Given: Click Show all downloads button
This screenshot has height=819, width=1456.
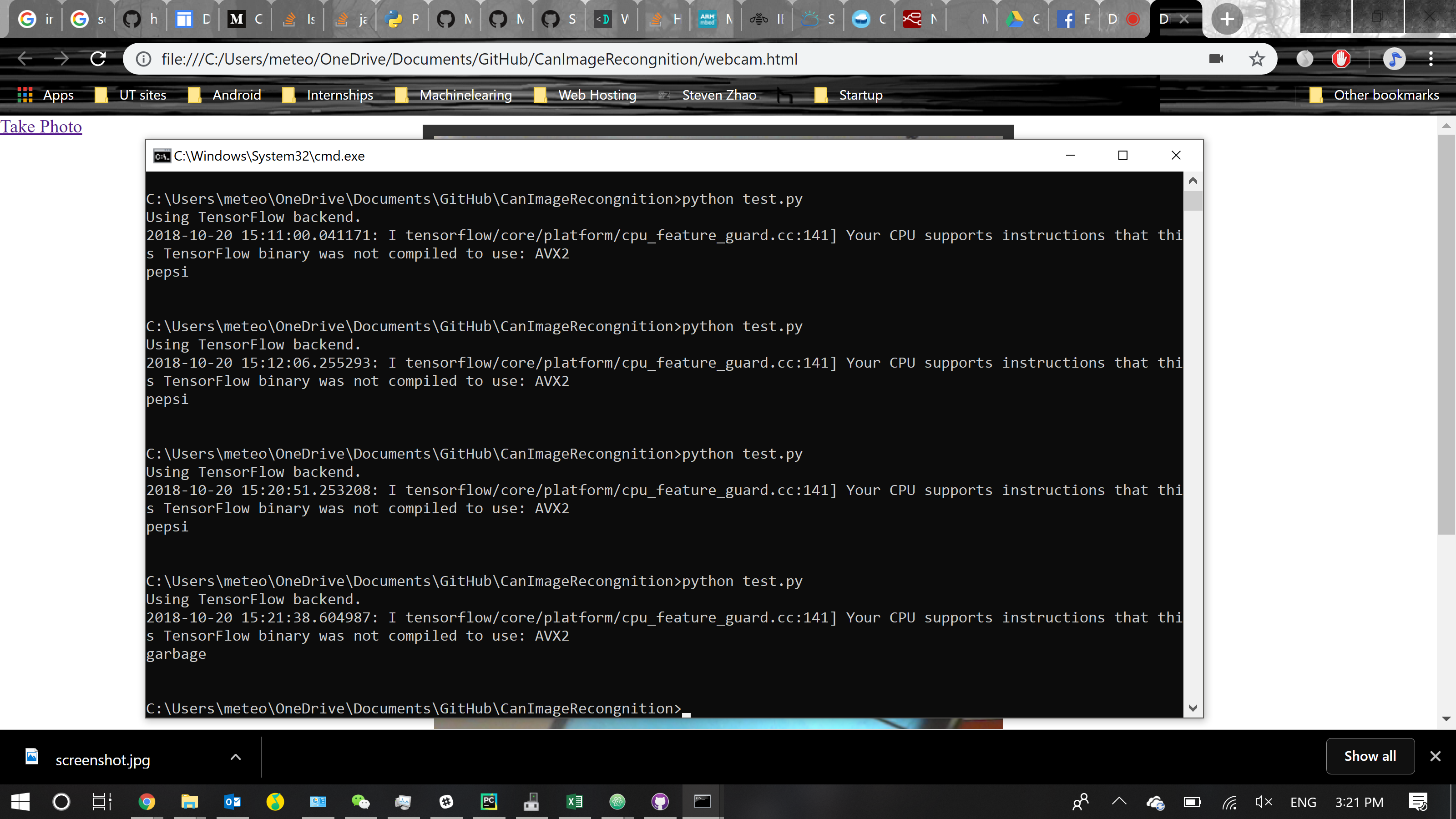Looking at the screenshot, I should click(1370, 756).
